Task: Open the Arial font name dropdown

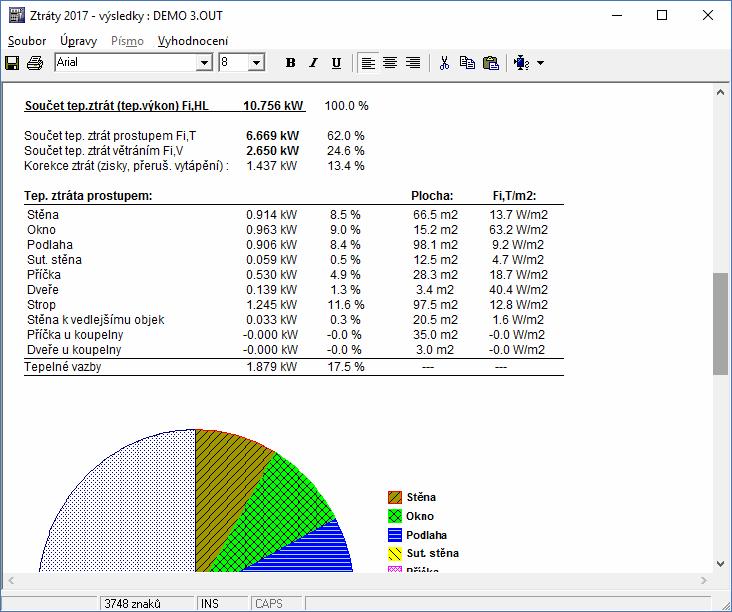Action: click(x=204, y=63)
